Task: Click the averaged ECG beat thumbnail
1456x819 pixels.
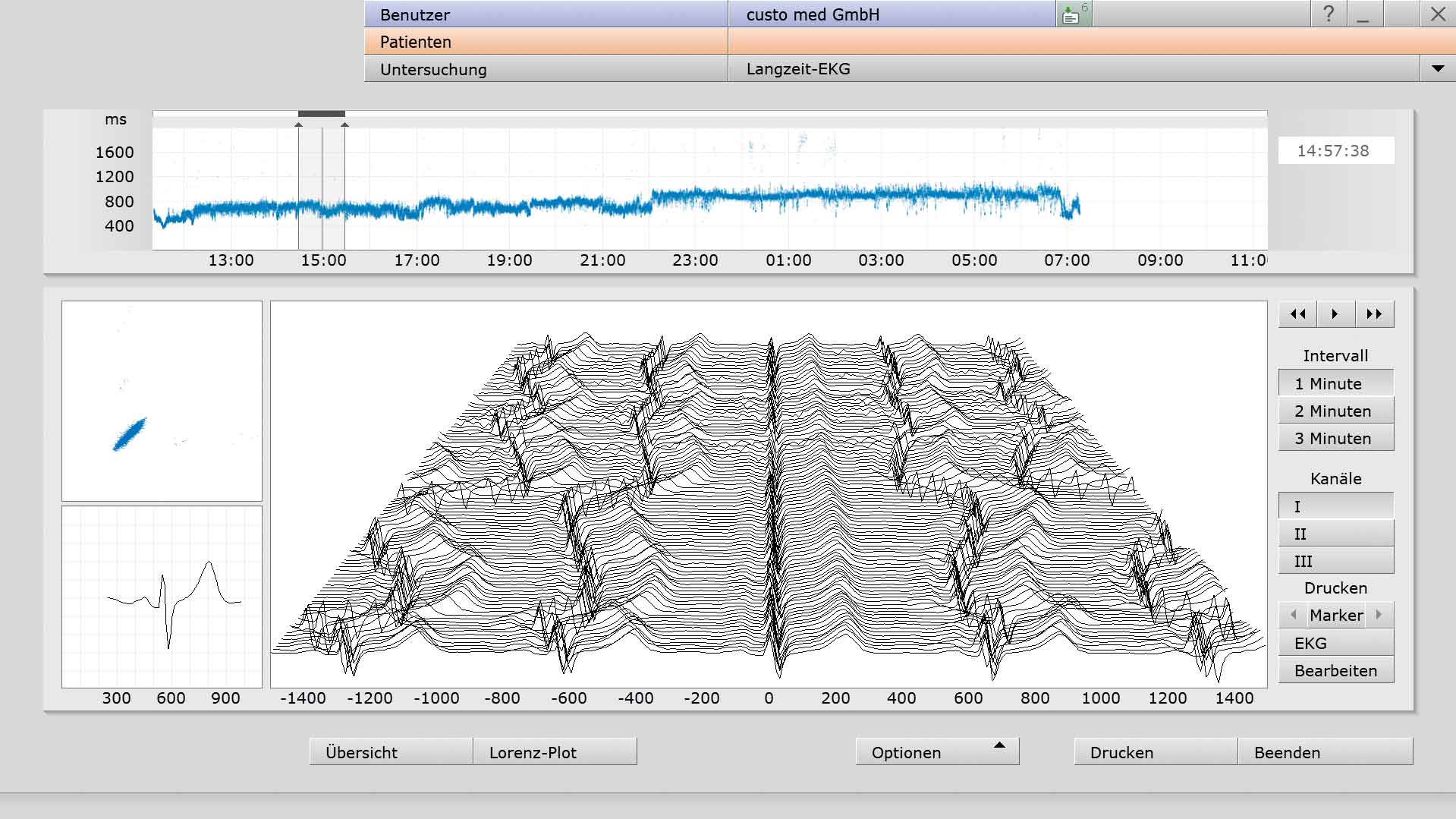Action: (162, 597)
